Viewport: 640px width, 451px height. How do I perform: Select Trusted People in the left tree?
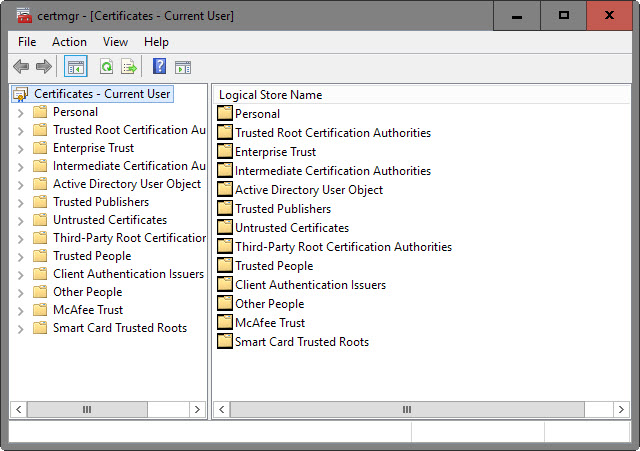[92, 256]
